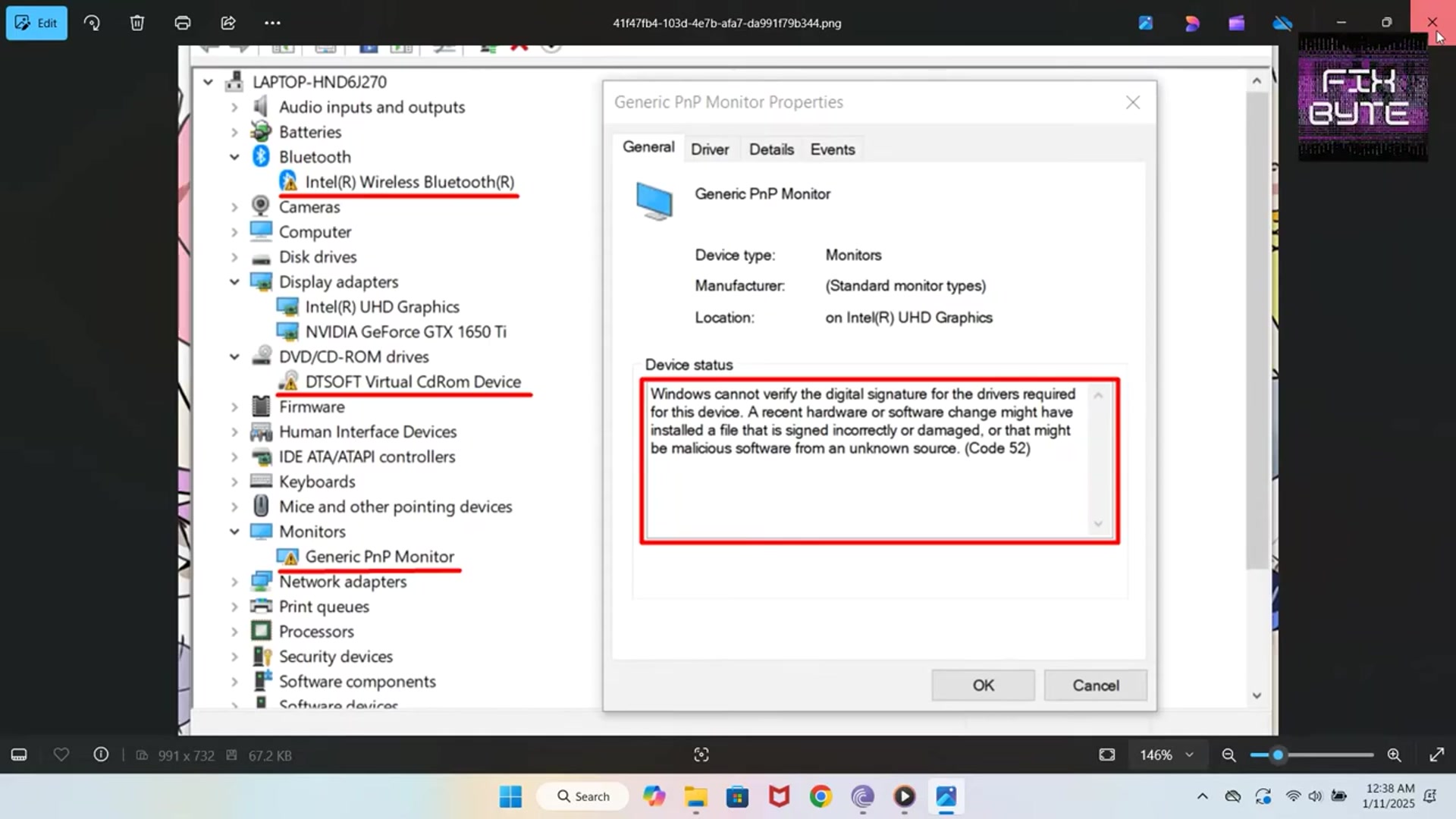Click Device Manager scrollbar down arrow
1456x819 pixels.
[1257, 695]
